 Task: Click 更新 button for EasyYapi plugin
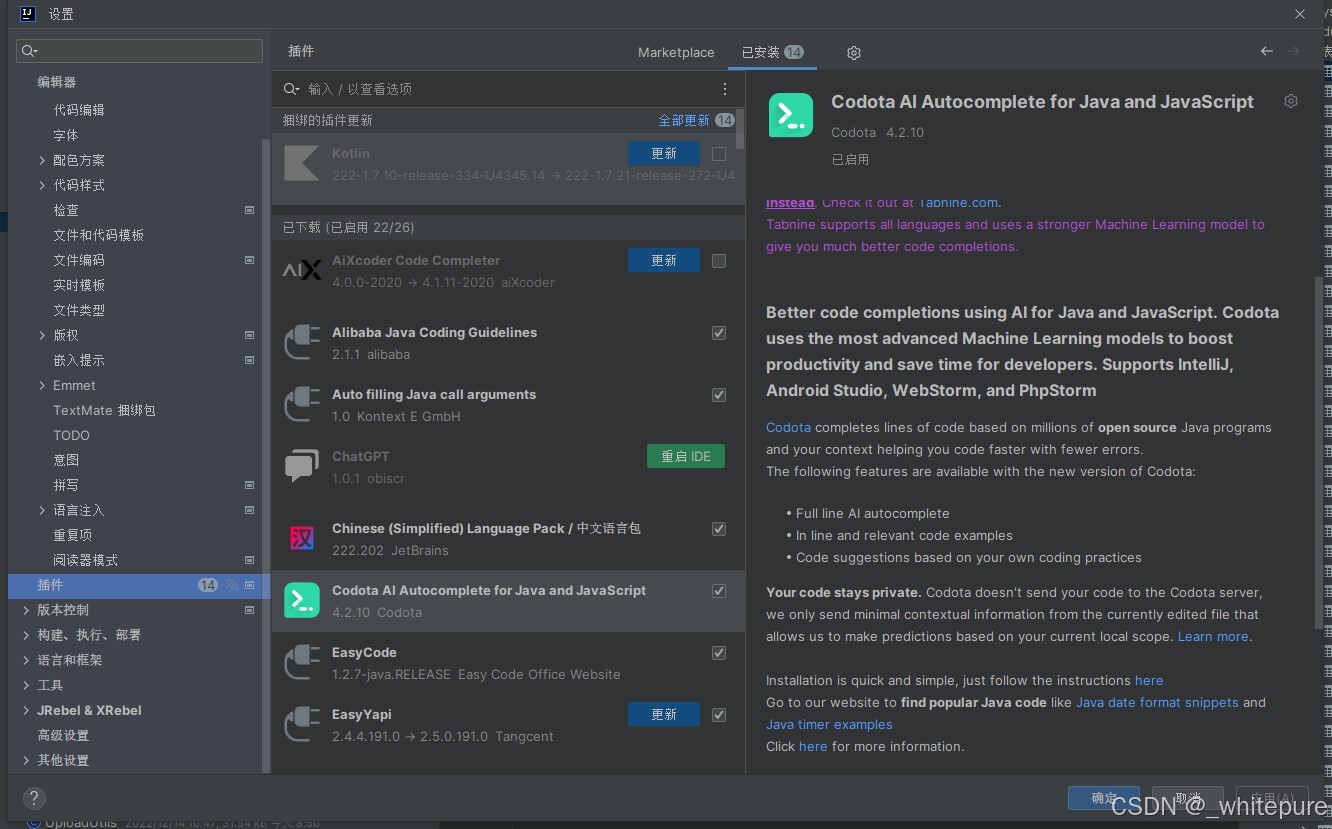coord(664,714)
